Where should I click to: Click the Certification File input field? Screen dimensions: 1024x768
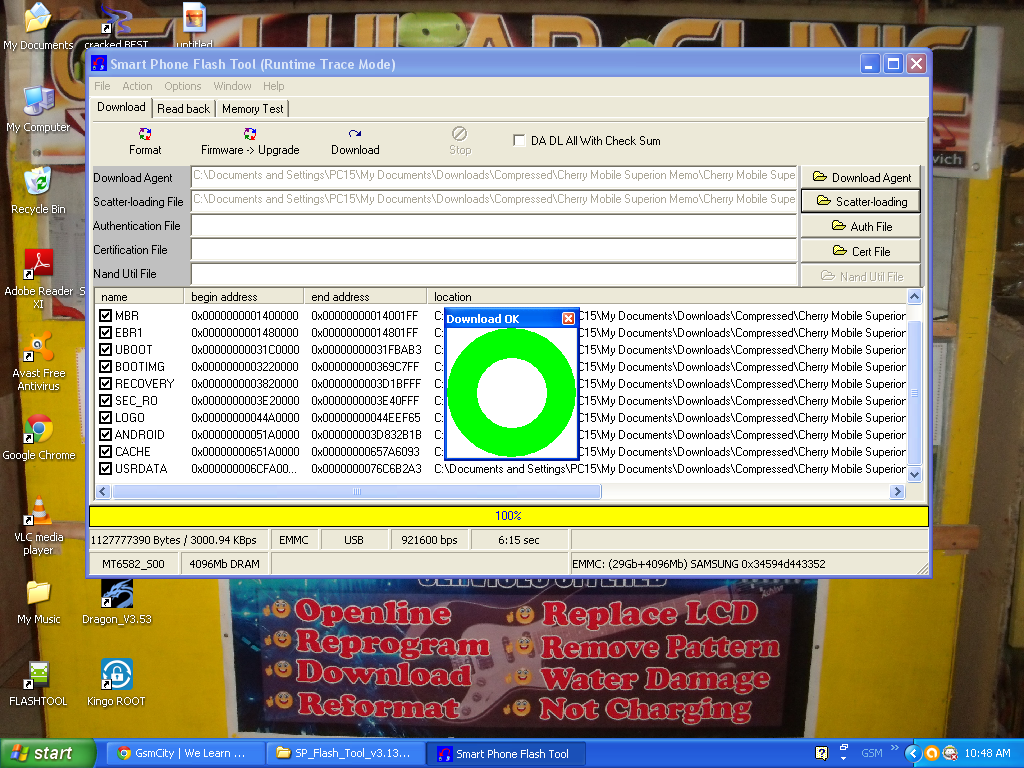click(494, 250)
